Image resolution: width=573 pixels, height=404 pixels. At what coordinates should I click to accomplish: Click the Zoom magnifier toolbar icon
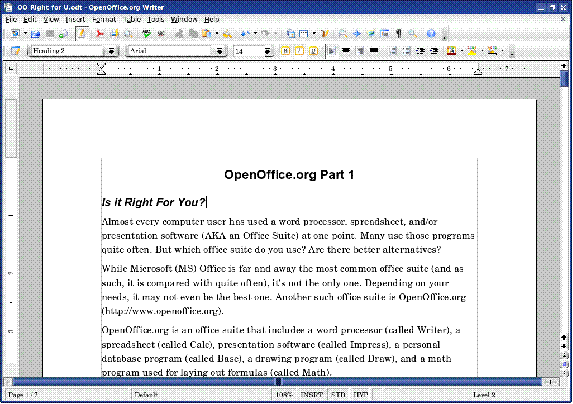[413, 34]
